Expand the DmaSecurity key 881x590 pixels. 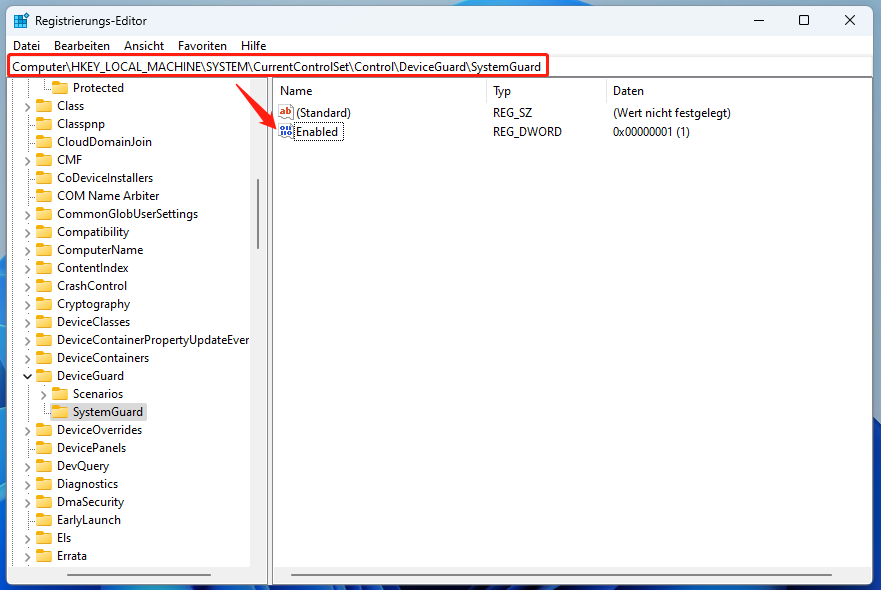[x=28, y=502]
